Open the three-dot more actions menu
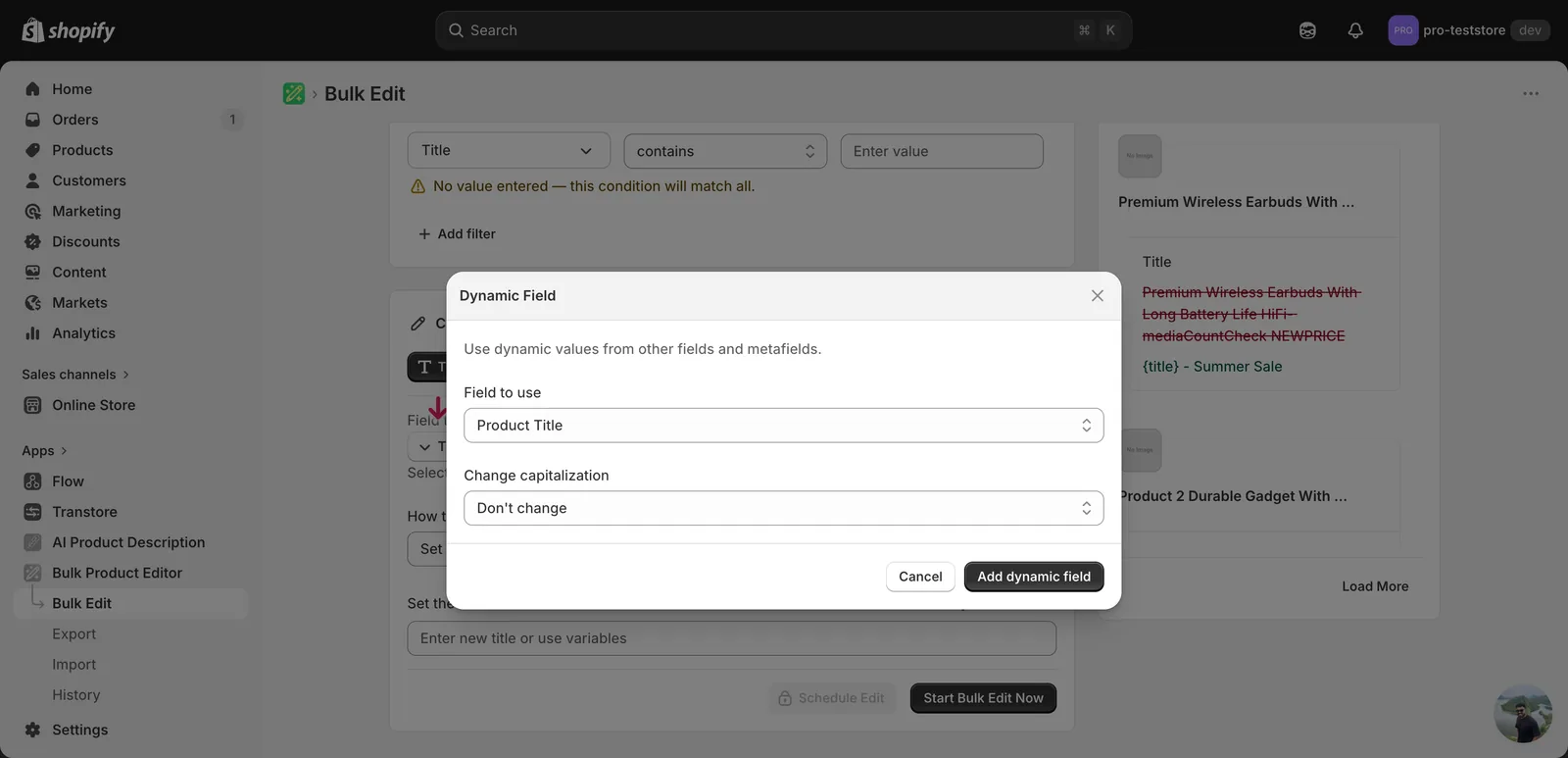Viewport: 1568px width, 758px height. point(1531,93)
